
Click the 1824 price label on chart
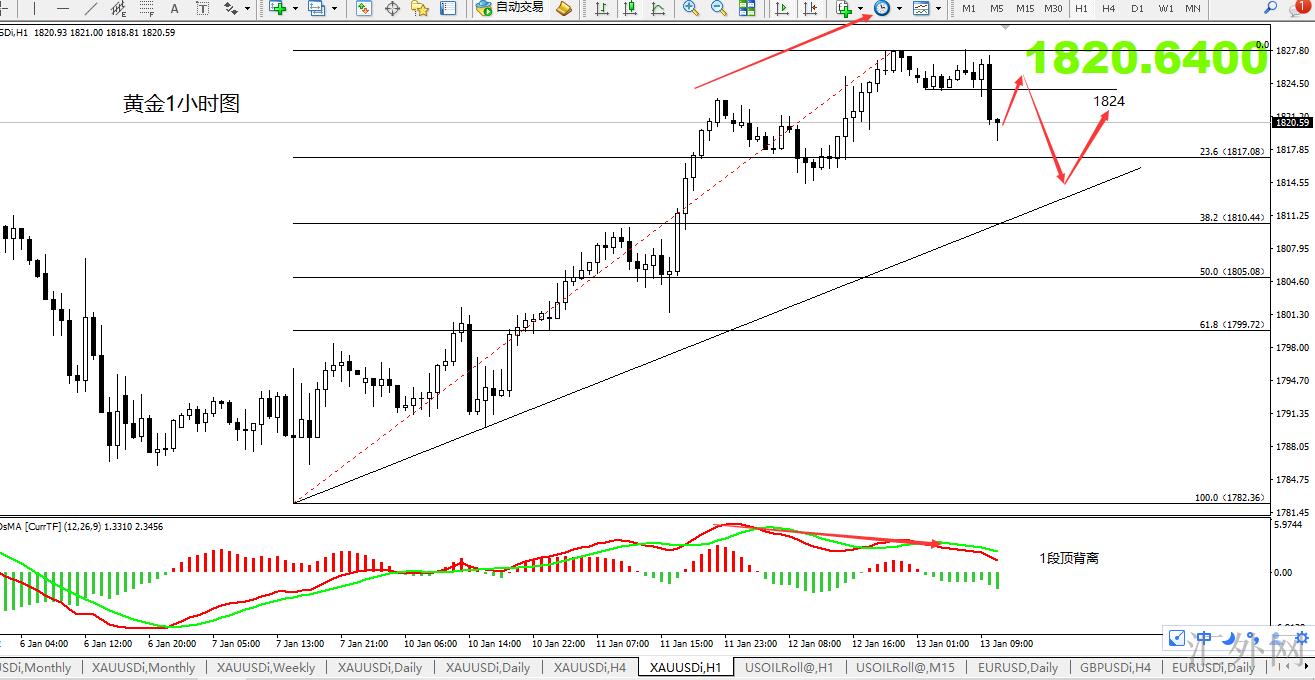coord(1108,101)
